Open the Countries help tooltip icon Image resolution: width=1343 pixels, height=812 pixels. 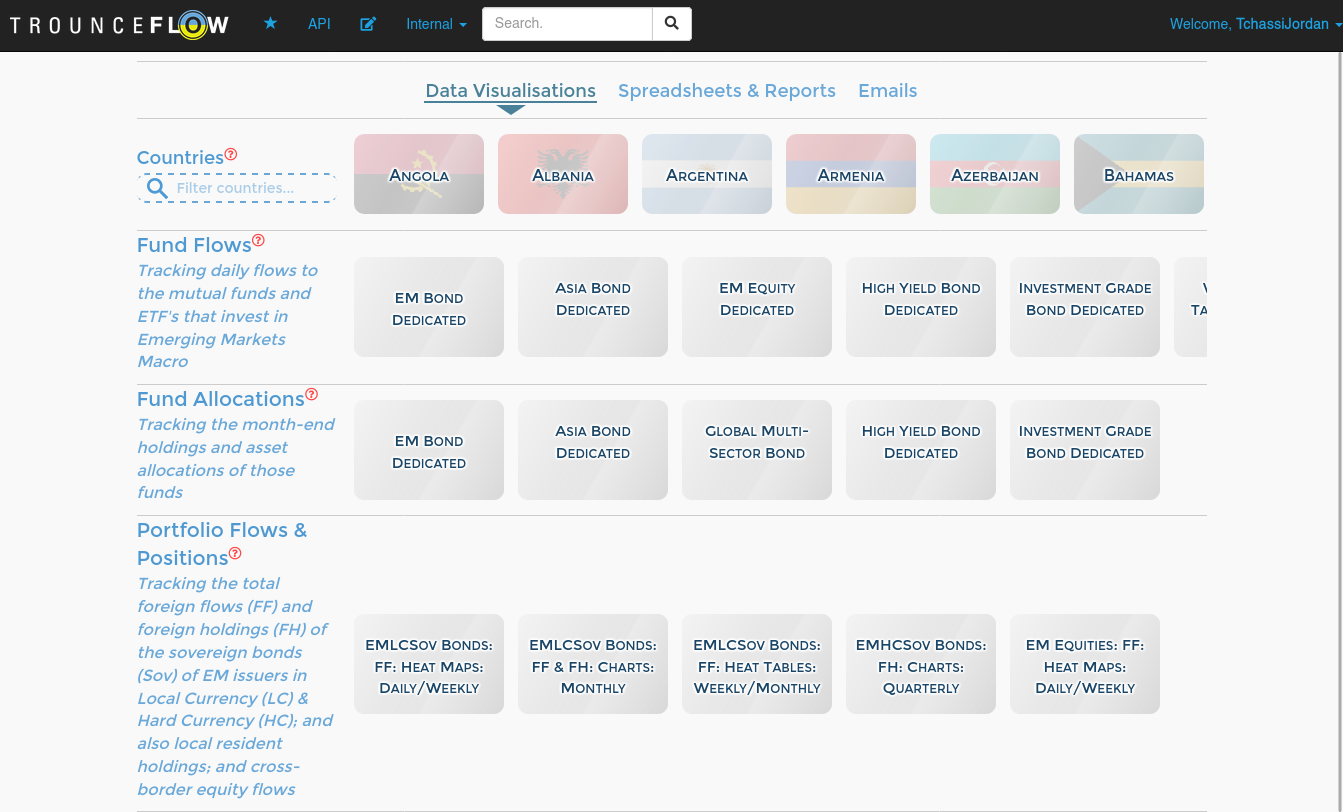click(x=231, y=153)
